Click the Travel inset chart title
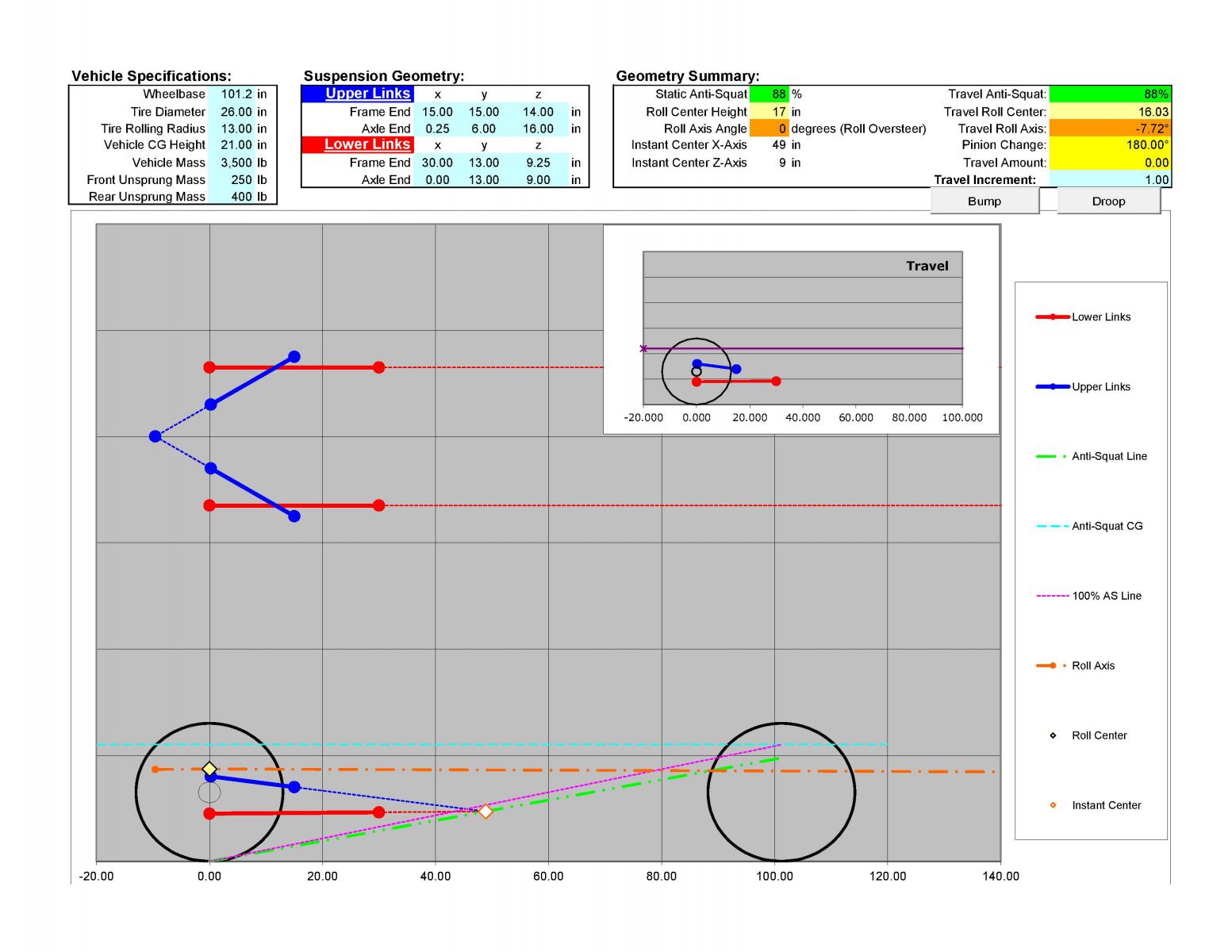 pos(927,266)
